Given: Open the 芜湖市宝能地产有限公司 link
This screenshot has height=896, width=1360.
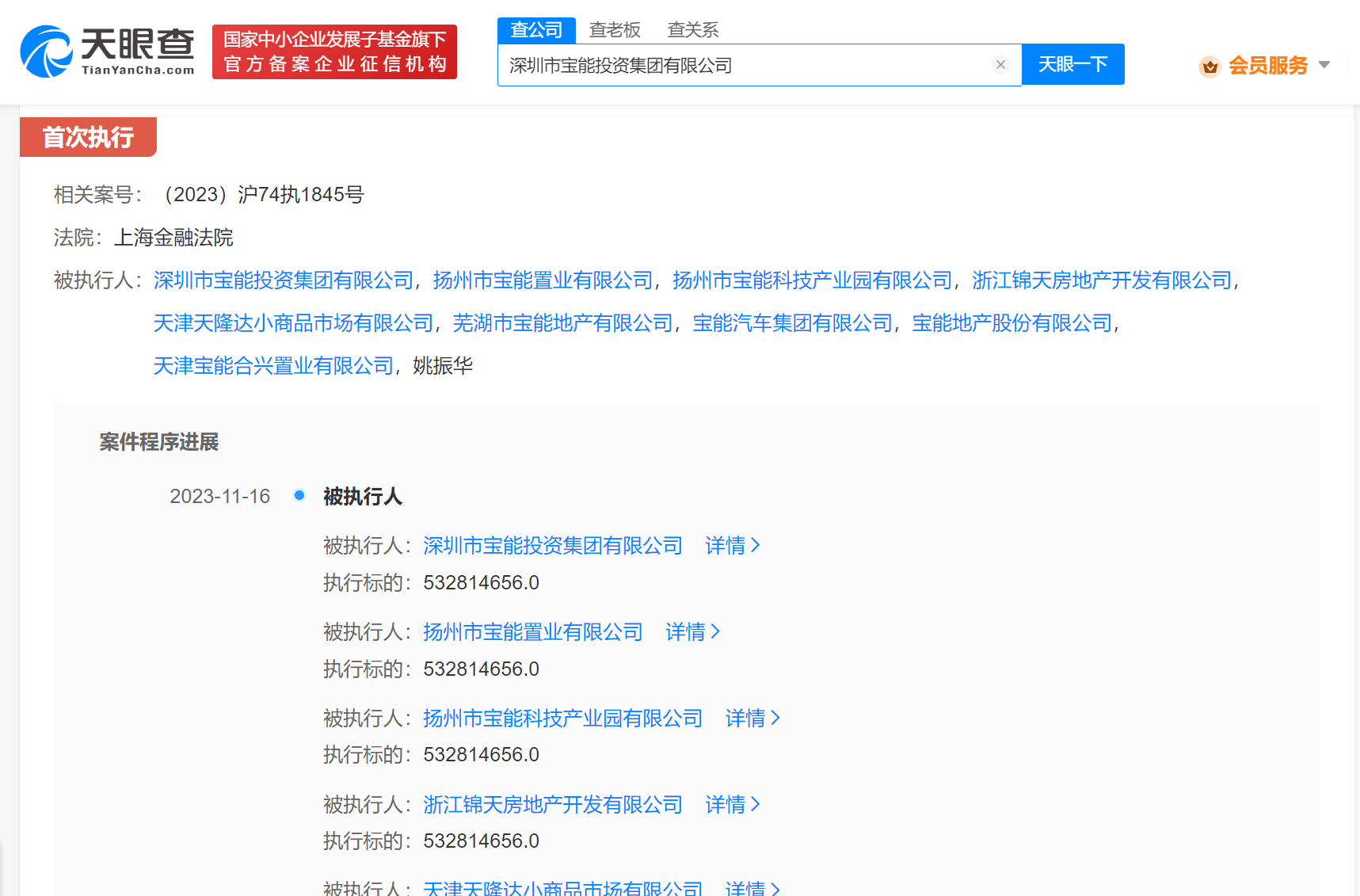Looking at the screenshot, I should pyautogui.click(x=562, y=323).
